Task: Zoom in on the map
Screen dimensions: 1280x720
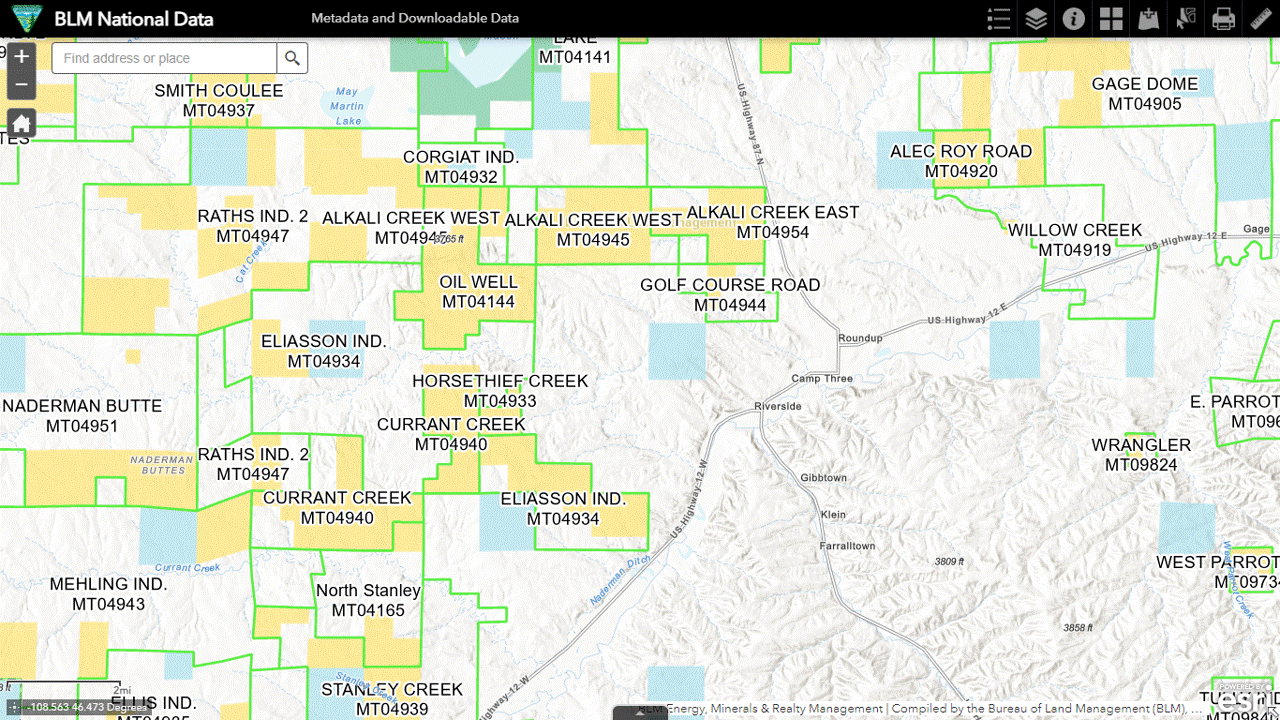Action: [21, 57]
